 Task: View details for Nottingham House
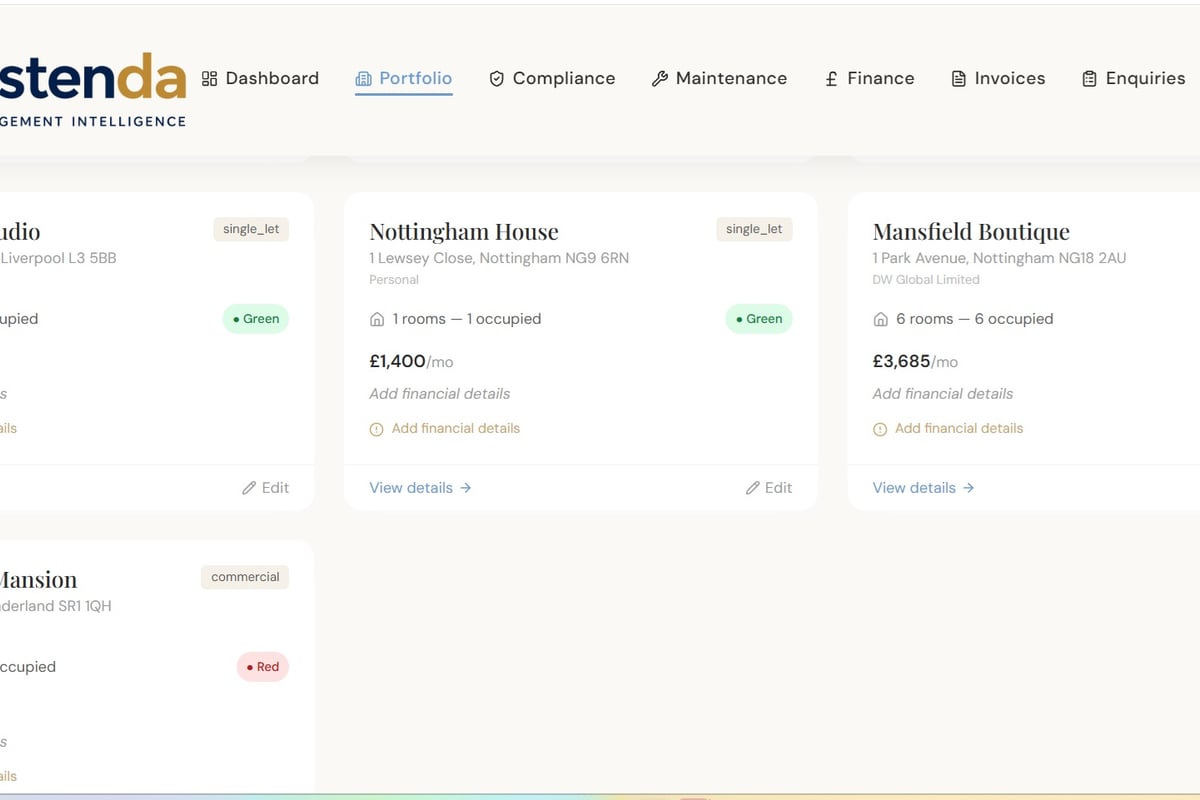[x=420, y=488]
